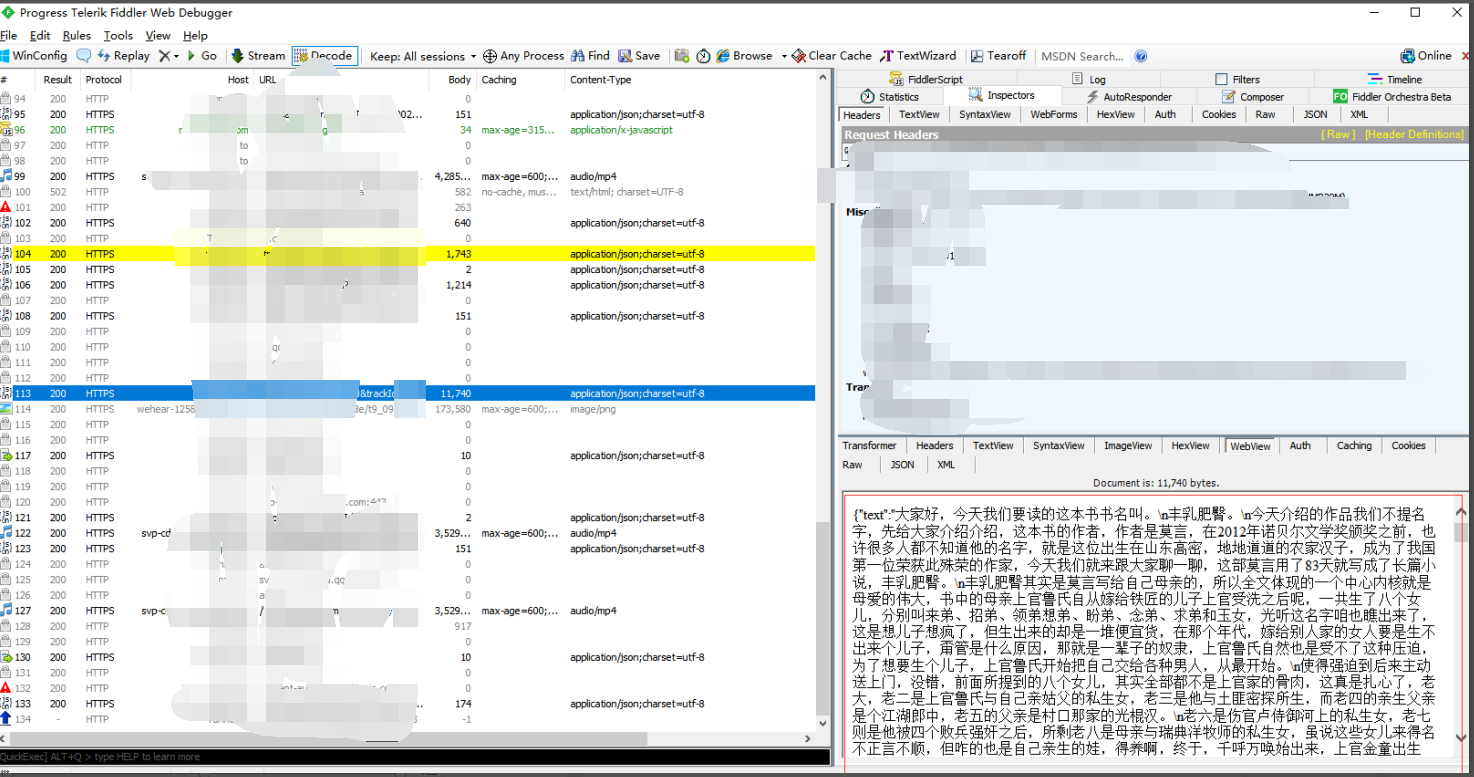Open the Composer tab
This screenshot has width=1474, height=777.
(x=1253, y=97)
